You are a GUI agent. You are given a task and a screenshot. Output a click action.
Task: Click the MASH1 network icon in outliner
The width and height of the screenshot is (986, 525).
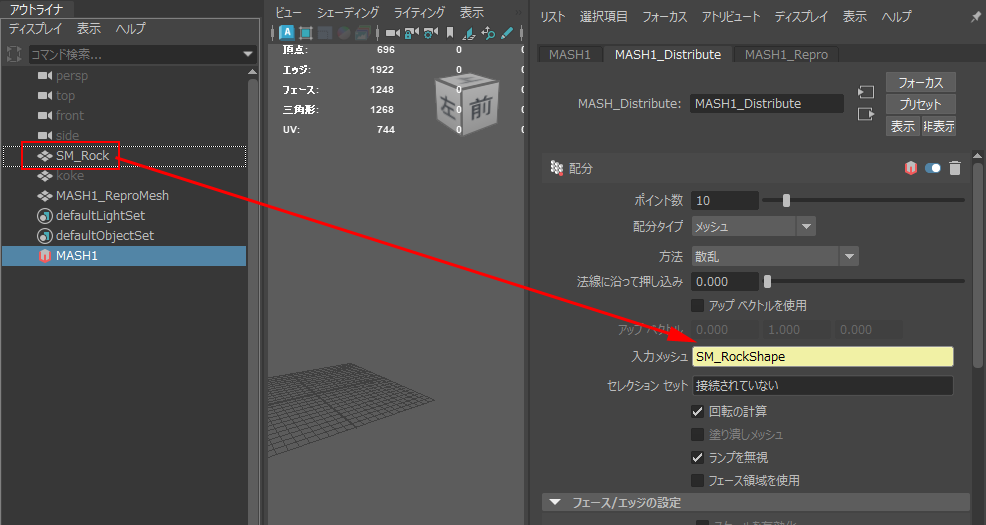pos(44,256)
